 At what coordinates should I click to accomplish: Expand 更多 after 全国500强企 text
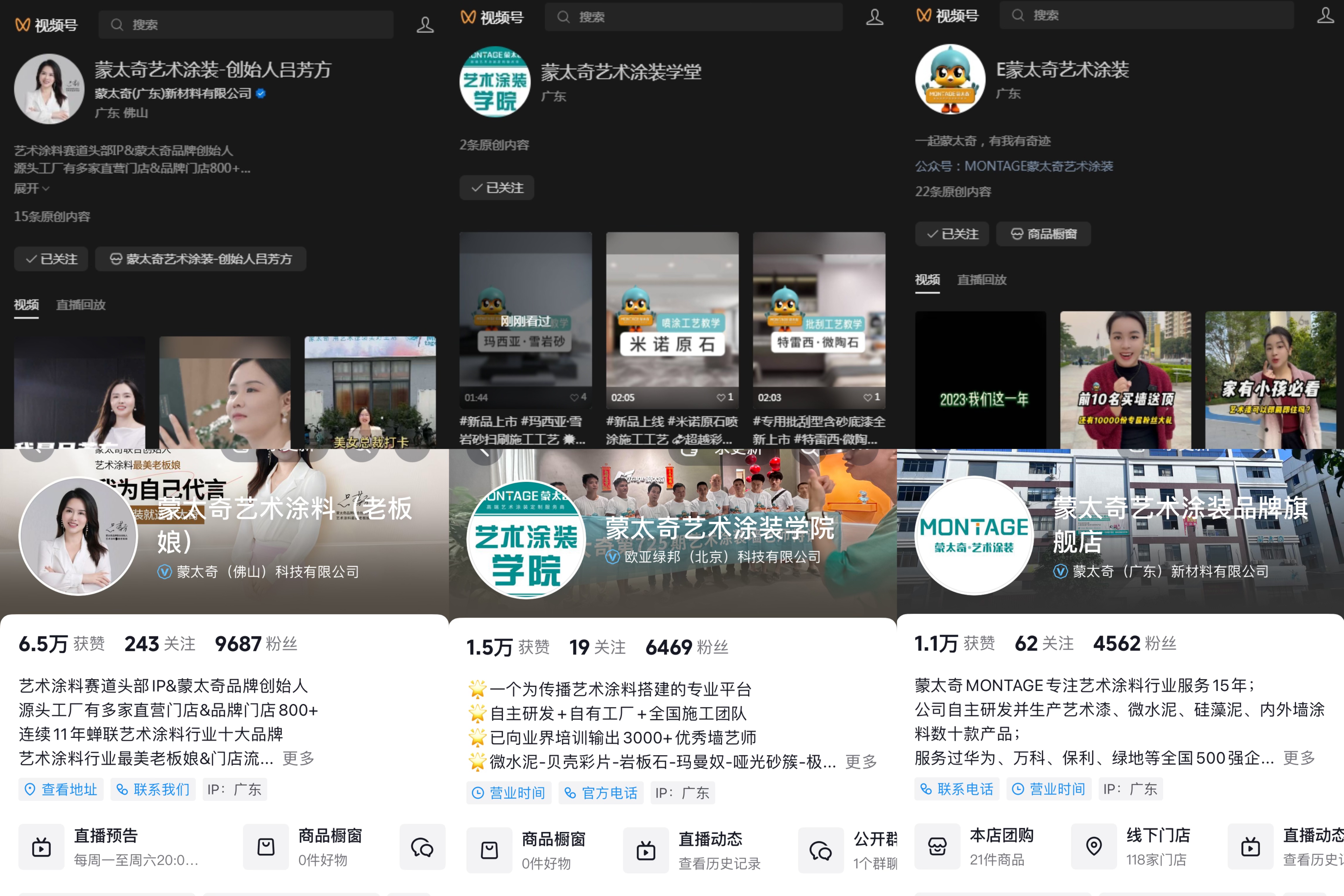point(1299,758)
